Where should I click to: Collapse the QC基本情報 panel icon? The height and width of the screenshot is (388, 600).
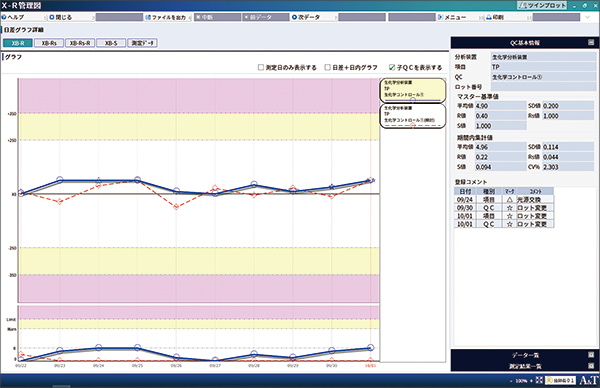point(591,42)
